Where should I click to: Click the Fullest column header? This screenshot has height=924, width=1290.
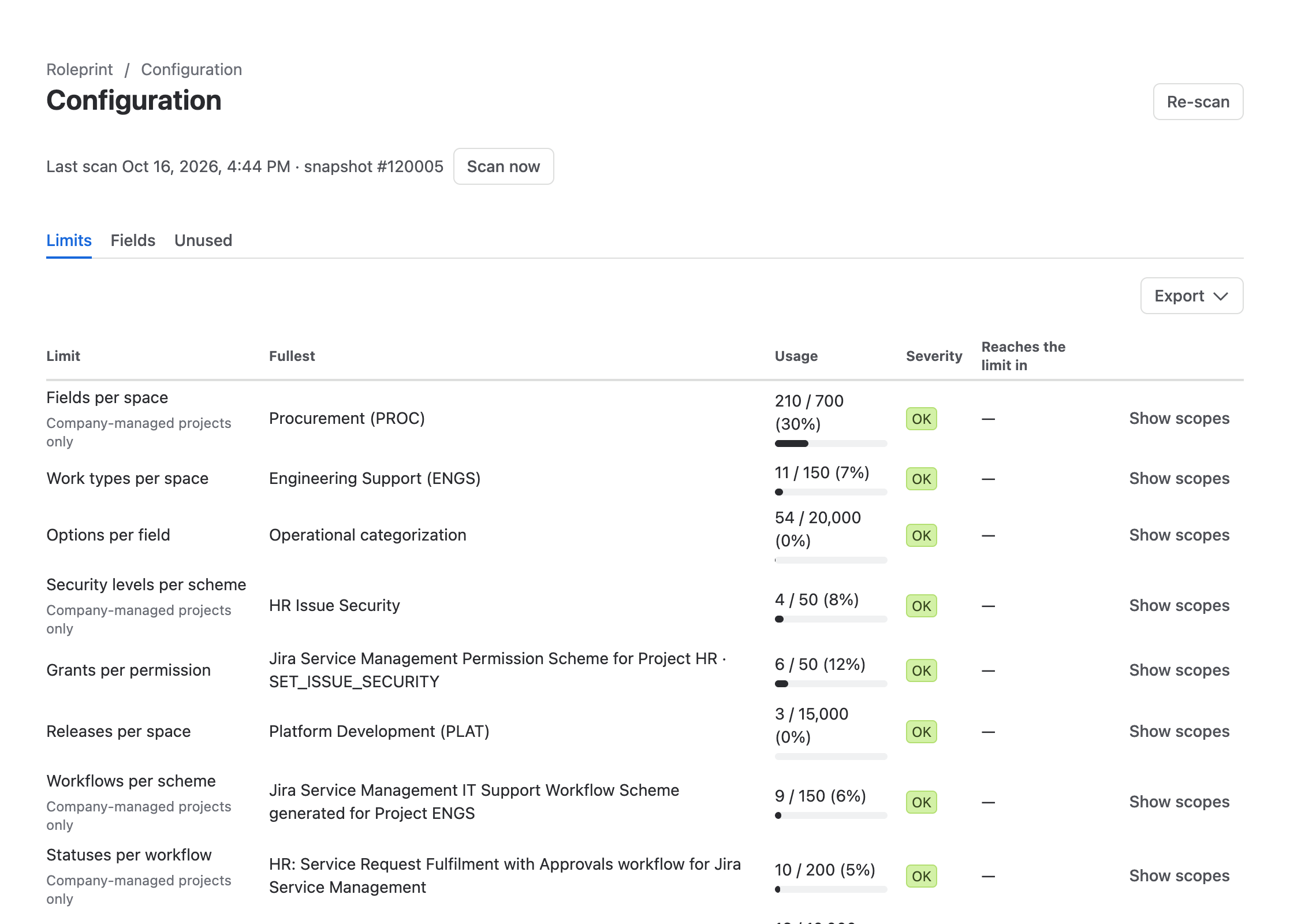292,356
